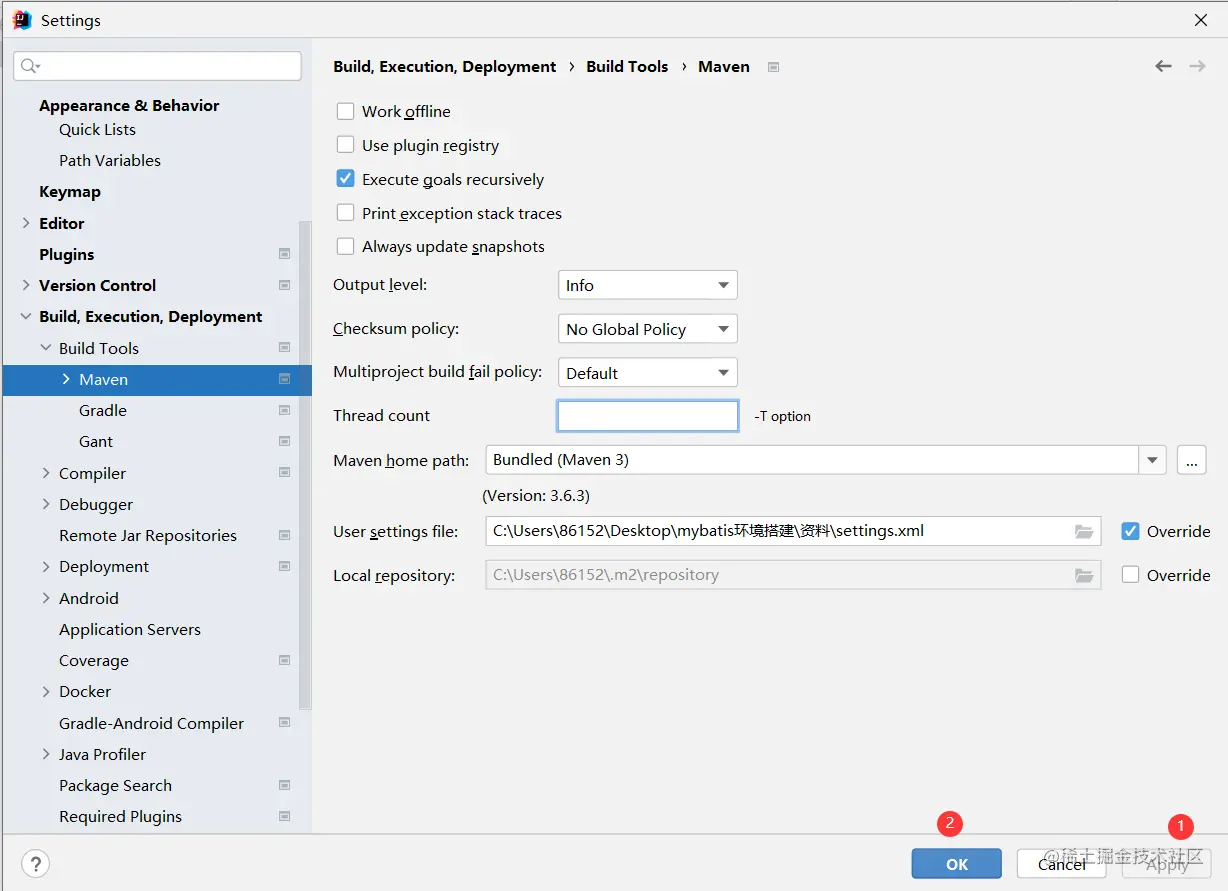The width and height of the screenshot is (1228, 891).
Task: Close the Settings dialog window
Action: click(1200, 20)
